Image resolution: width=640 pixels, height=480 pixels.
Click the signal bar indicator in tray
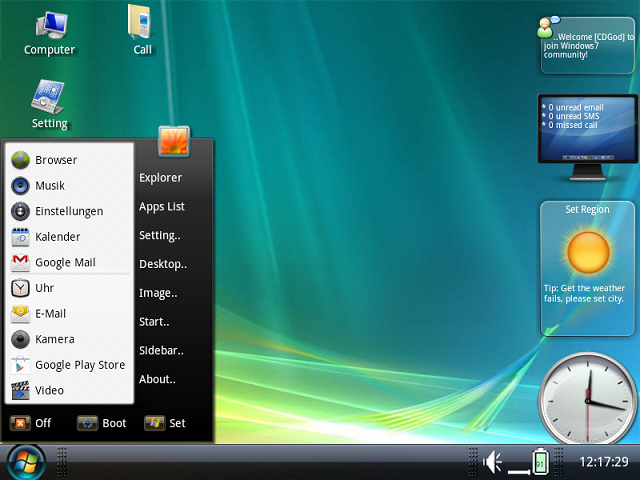[x=518, y=472]
